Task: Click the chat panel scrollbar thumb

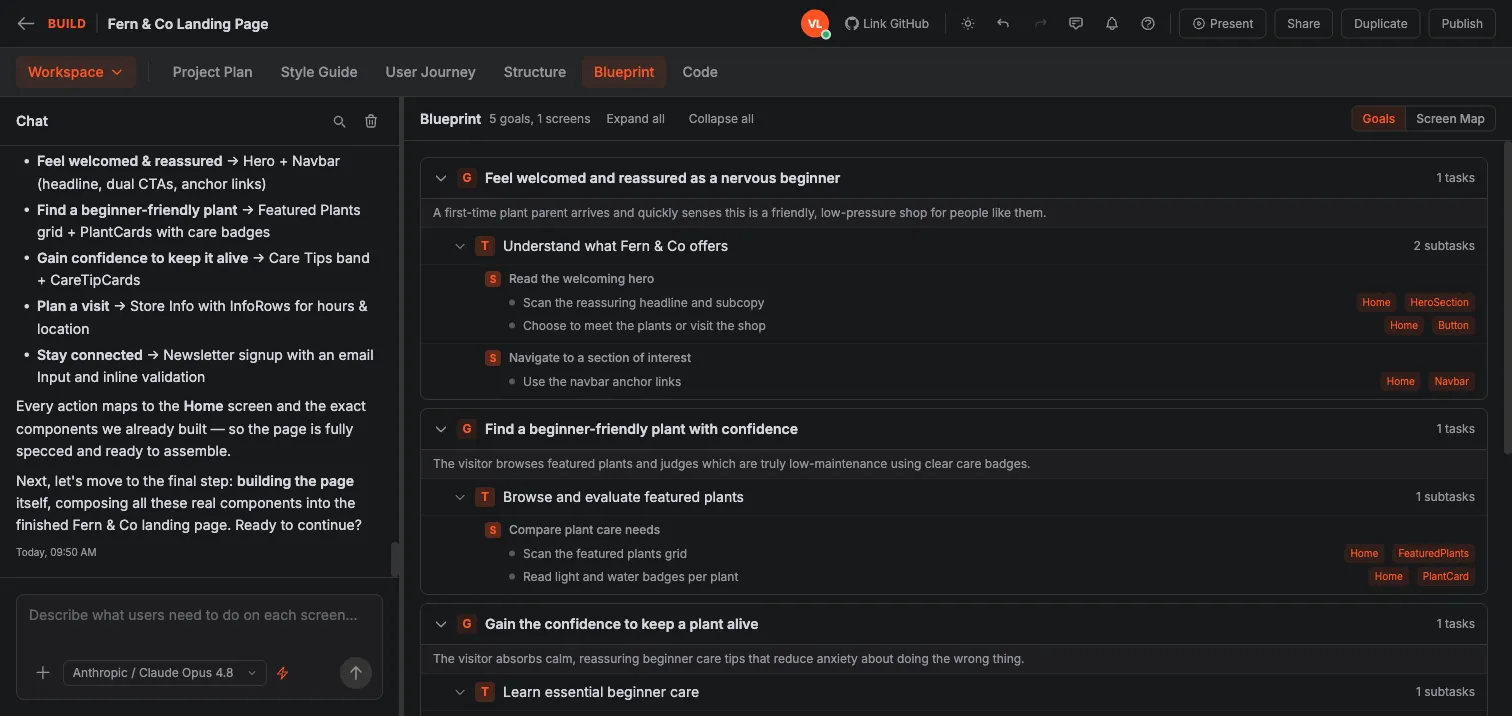Action: [395, 559]
